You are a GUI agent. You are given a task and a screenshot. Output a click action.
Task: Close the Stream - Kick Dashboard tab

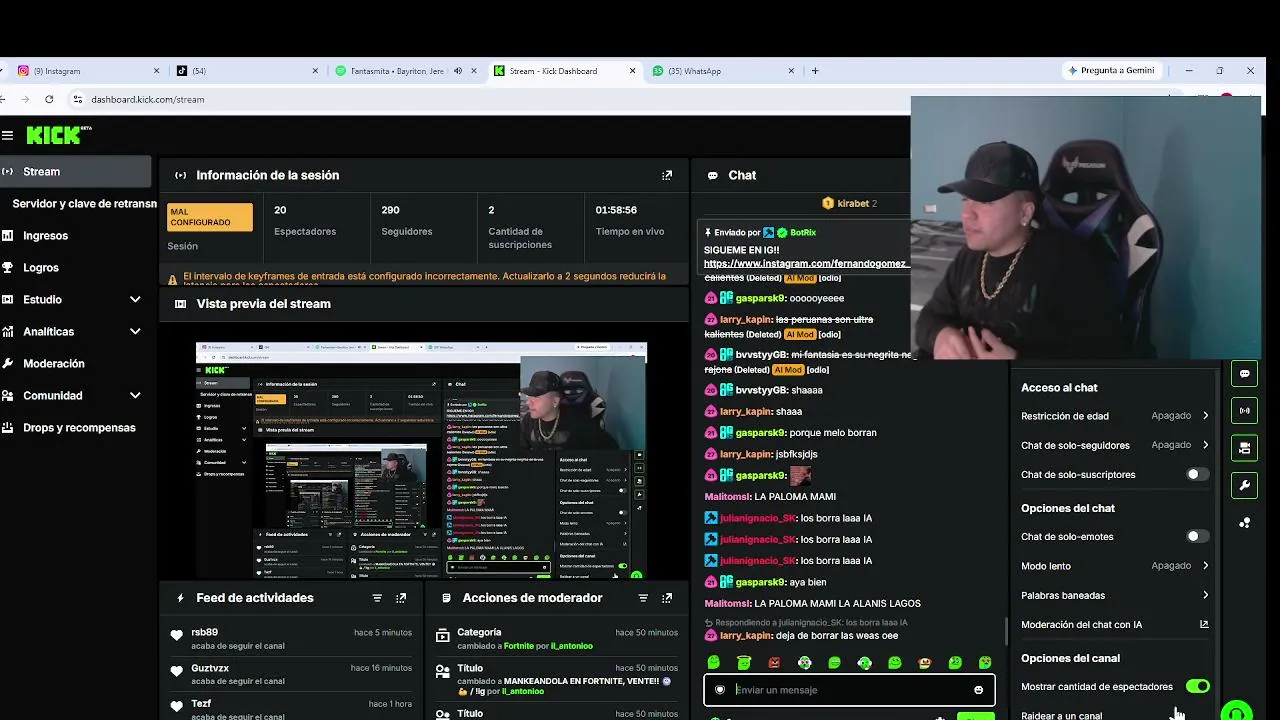point(632,71)
